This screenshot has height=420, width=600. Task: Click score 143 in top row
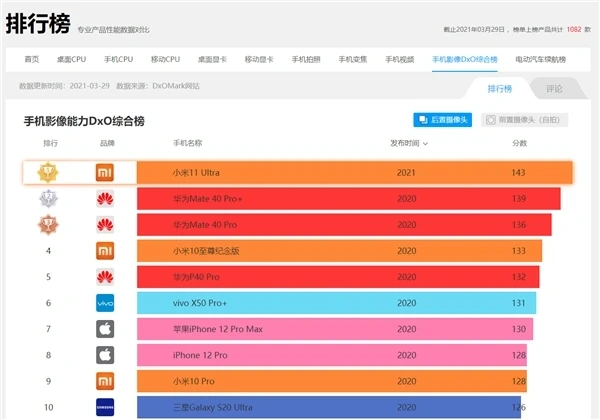tap(518, 173)
